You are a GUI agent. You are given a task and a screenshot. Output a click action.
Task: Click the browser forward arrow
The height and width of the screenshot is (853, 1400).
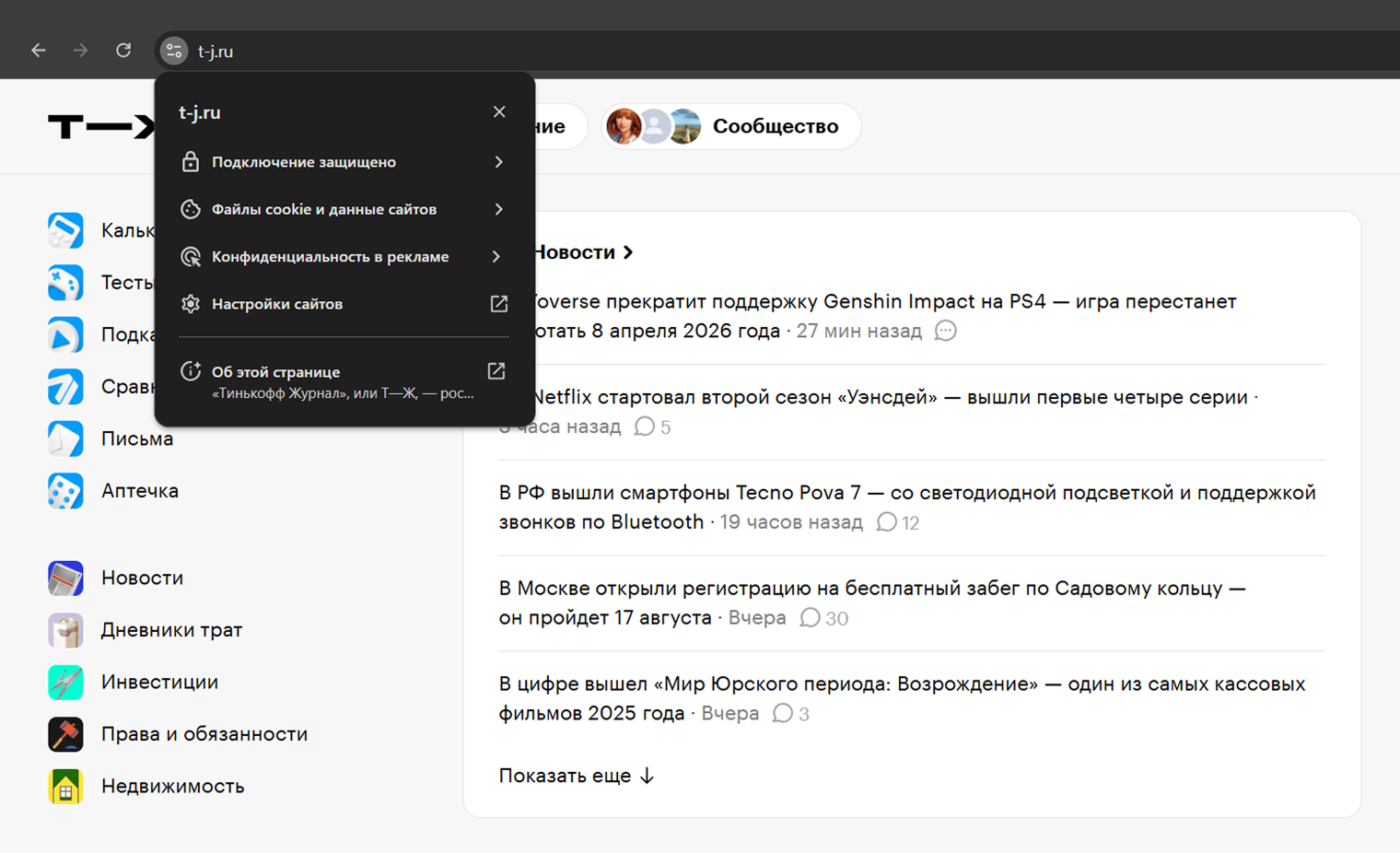pyautogui.click(x=80, y=51)
